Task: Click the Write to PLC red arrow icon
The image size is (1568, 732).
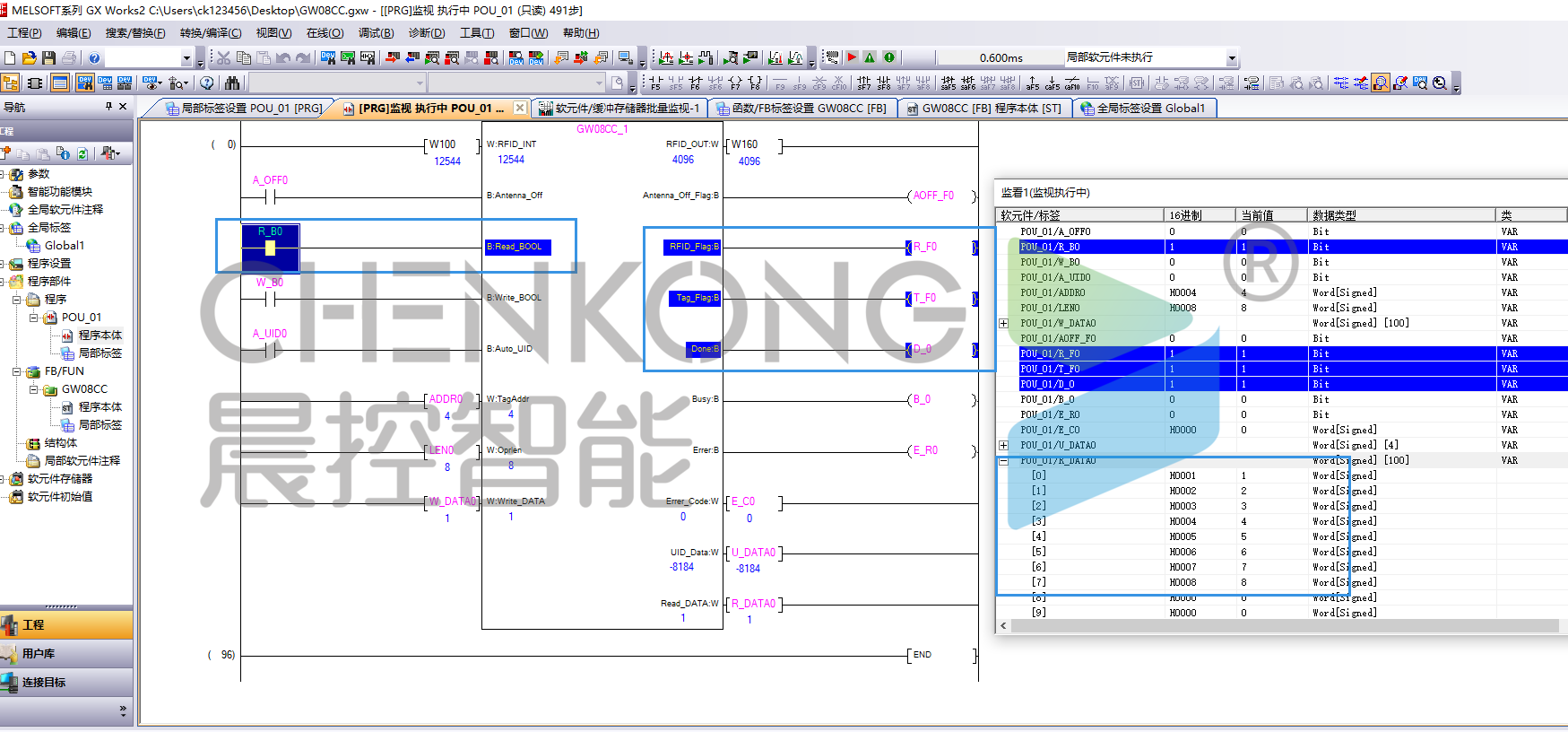Action: pos(392,57)
